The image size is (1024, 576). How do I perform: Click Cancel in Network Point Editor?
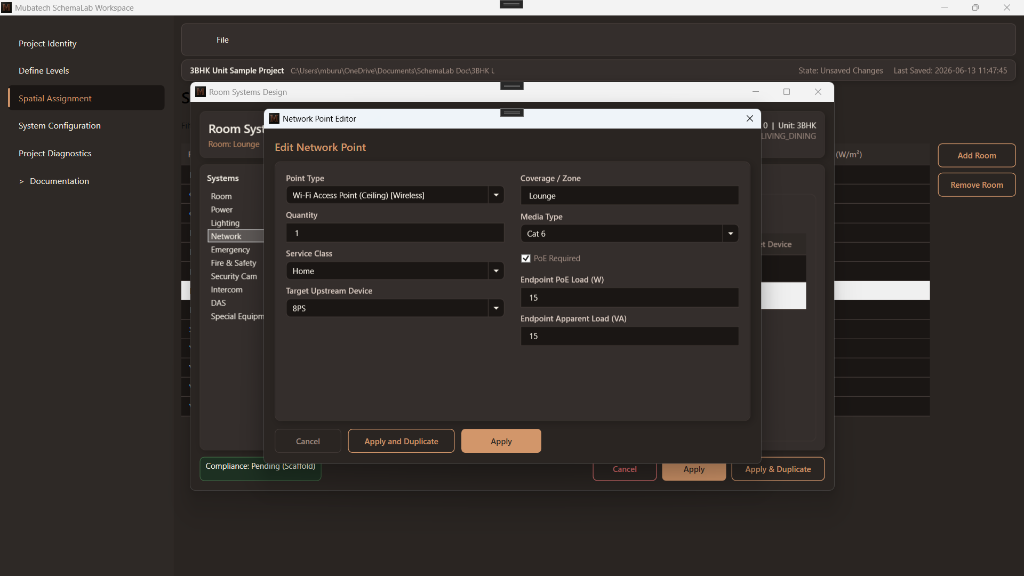tap(308, 441)
